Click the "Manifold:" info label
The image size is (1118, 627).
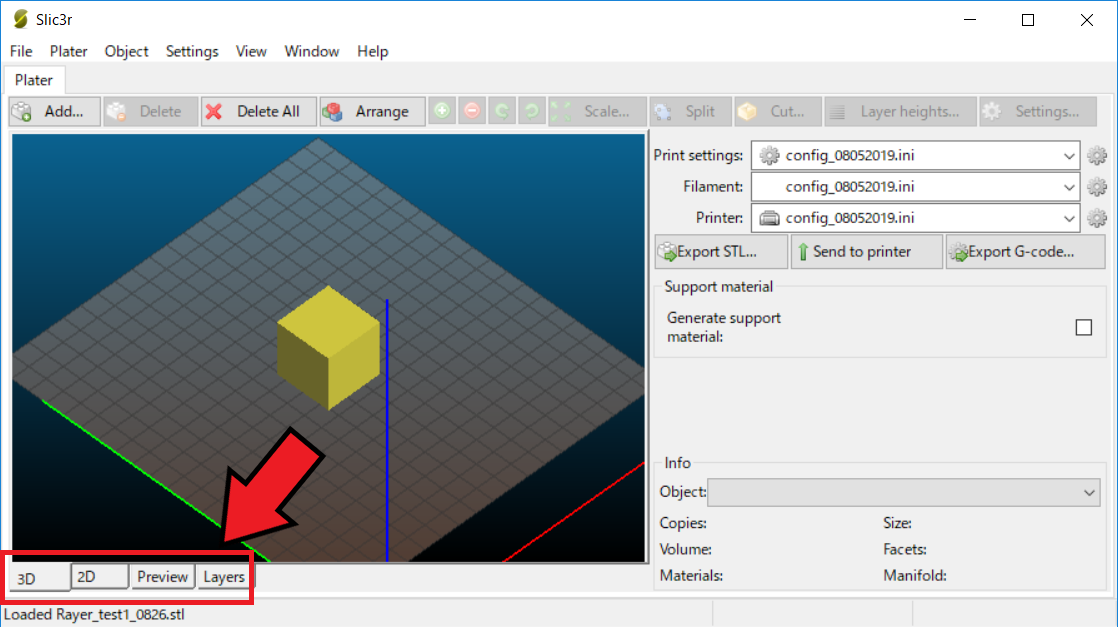pyautogui.click(x=915, y=576)
